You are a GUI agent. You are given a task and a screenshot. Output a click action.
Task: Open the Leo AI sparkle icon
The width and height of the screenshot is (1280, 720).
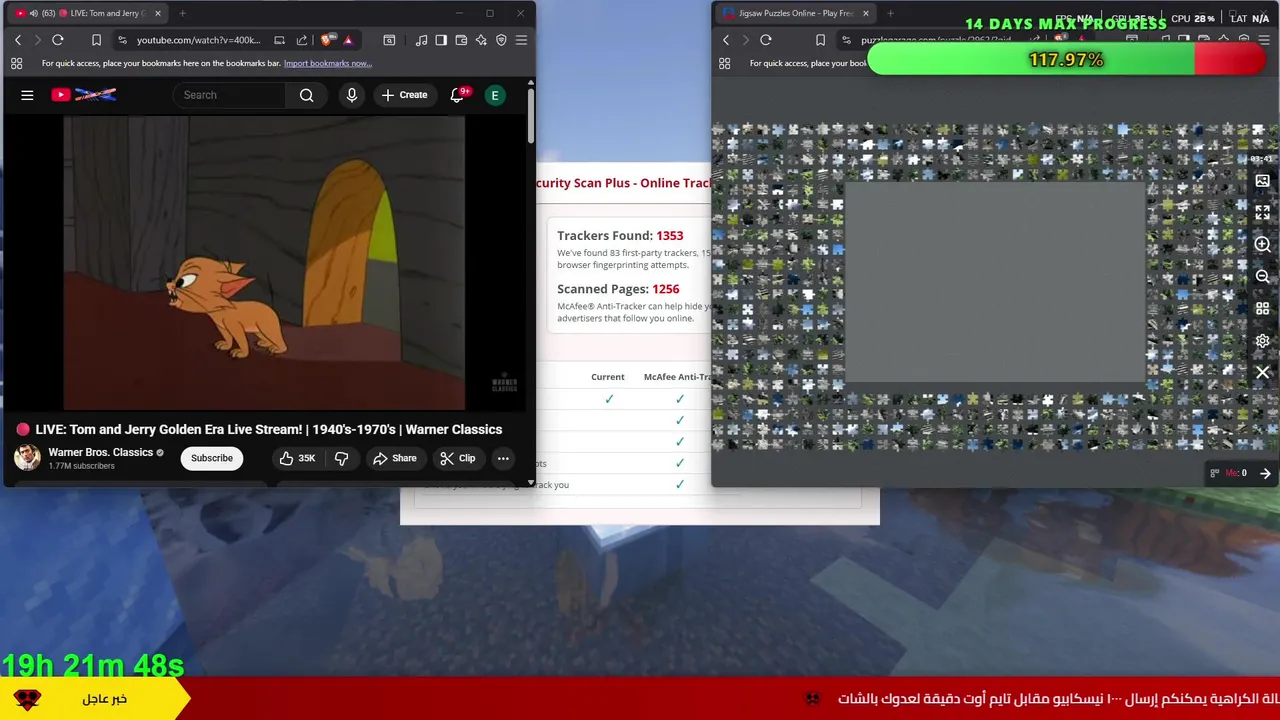[x=481, y=40]
